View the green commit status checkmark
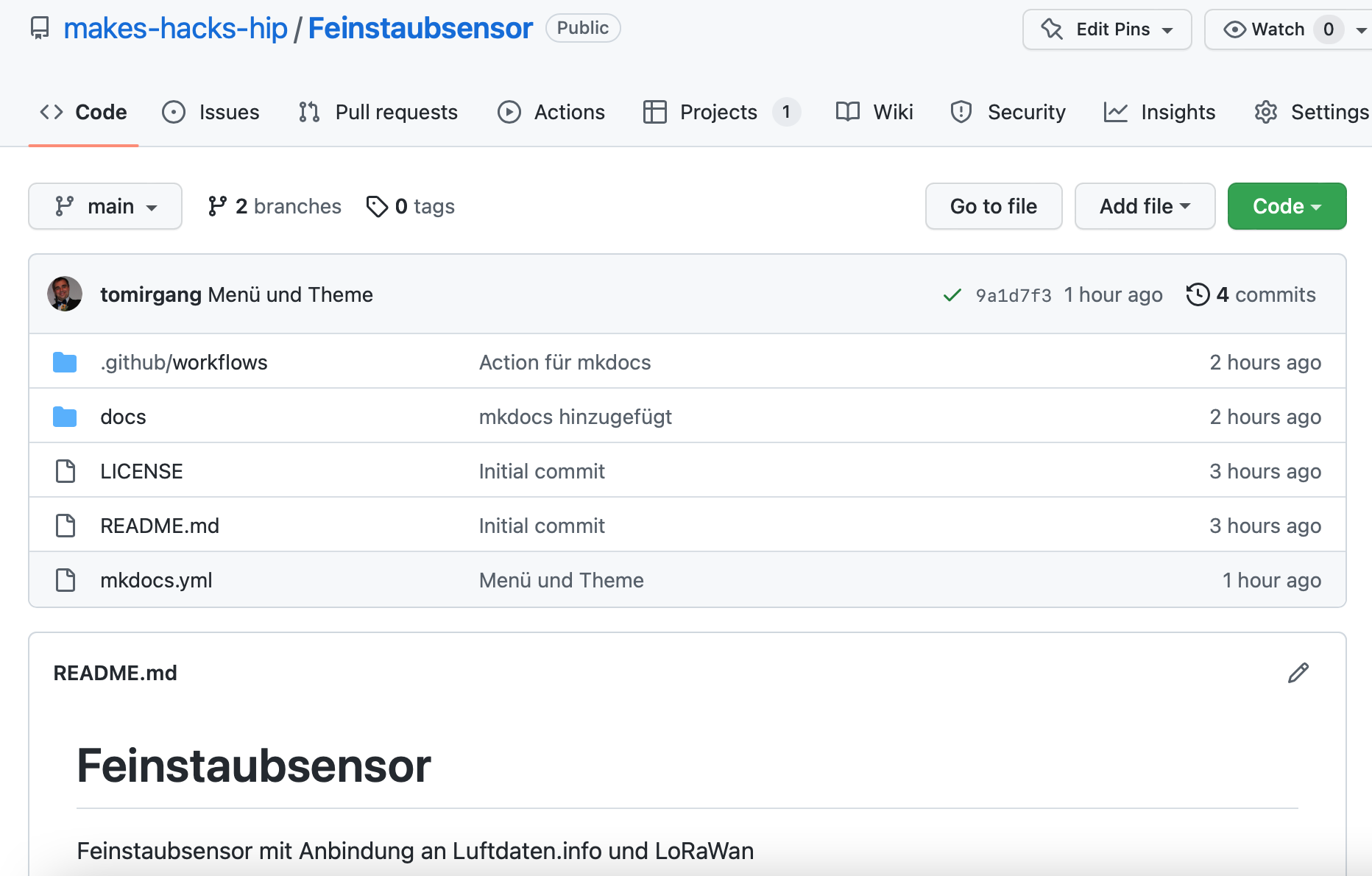The width and height of the screenshot is (1372, 876). pyautogui.click(x=952, y=295)
